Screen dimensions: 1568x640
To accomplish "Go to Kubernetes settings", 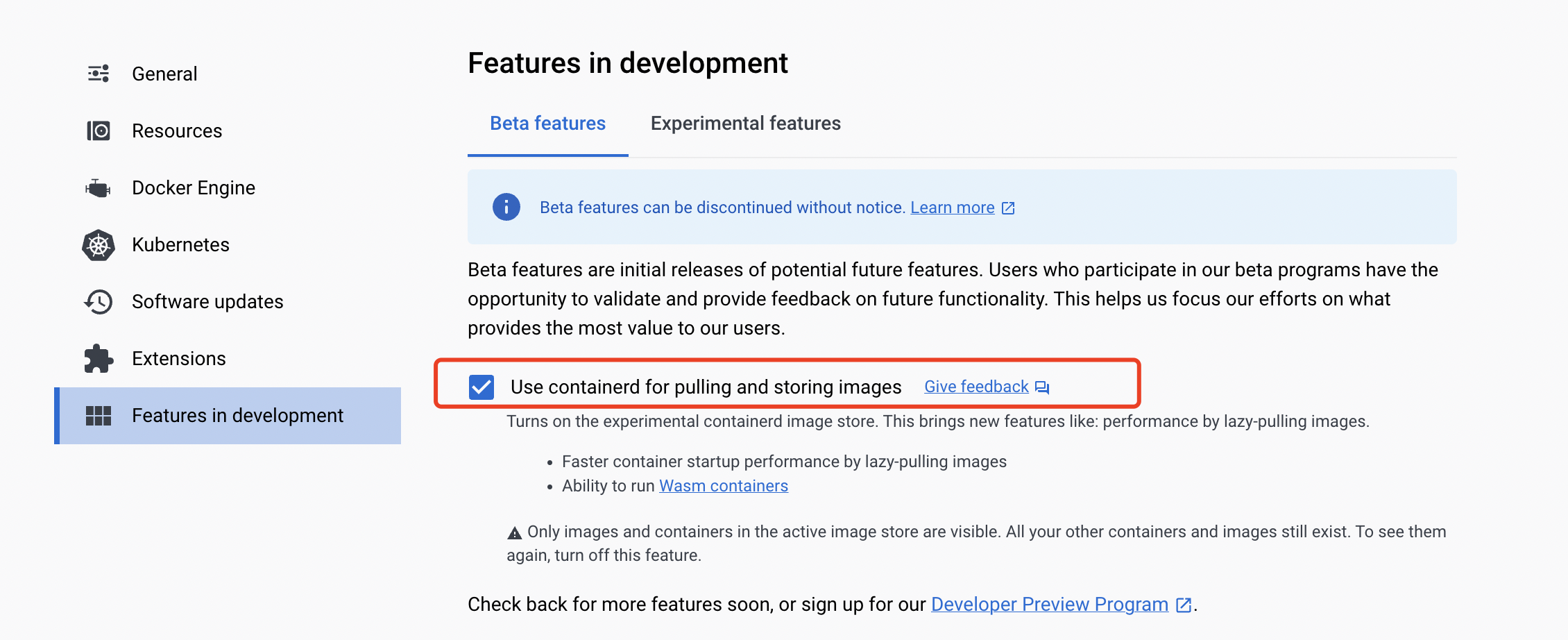I will [x=228, y=244].
